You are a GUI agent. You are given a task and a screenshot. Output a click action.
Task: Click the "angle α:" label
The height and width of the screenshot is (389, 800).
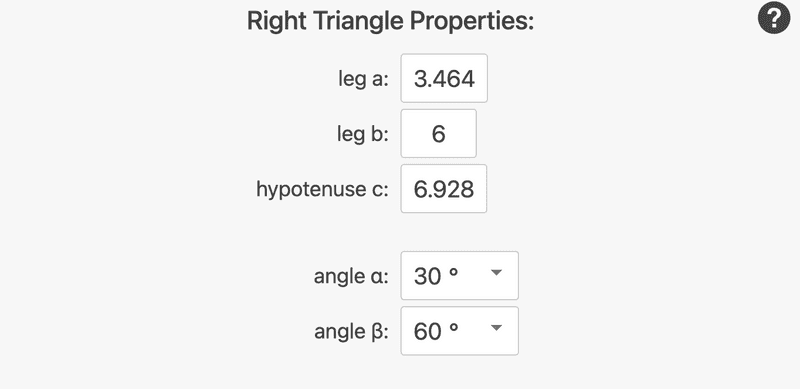tap(351, 276)
